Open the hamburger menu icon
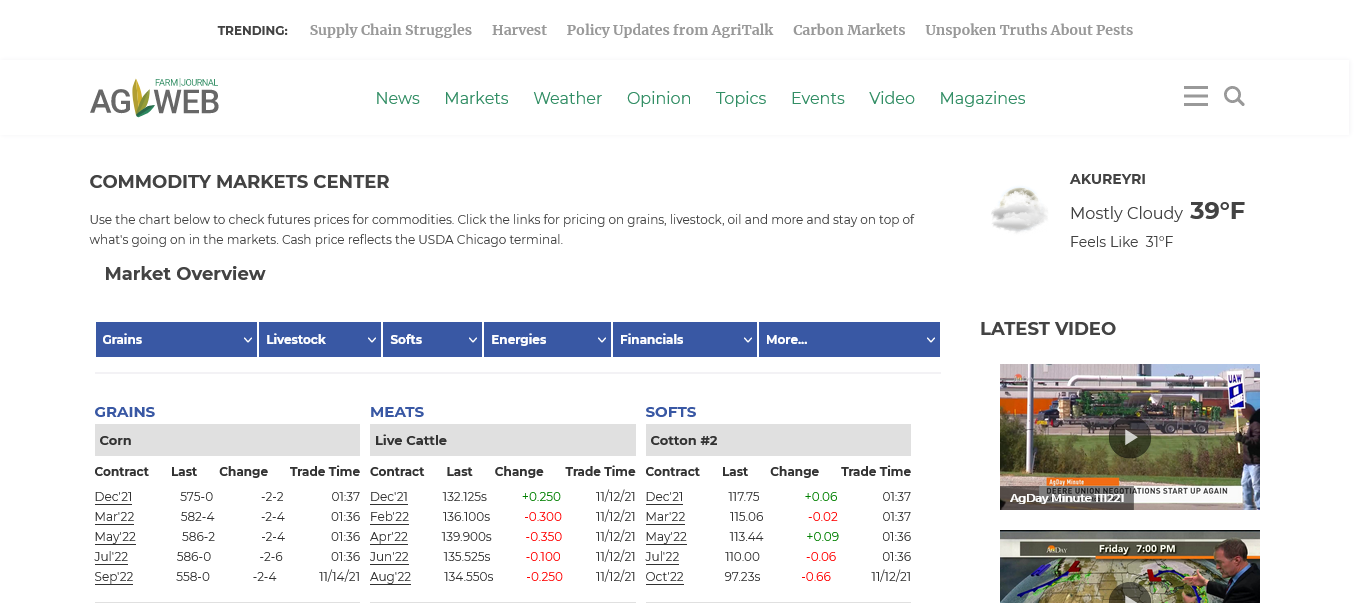 1195,96
